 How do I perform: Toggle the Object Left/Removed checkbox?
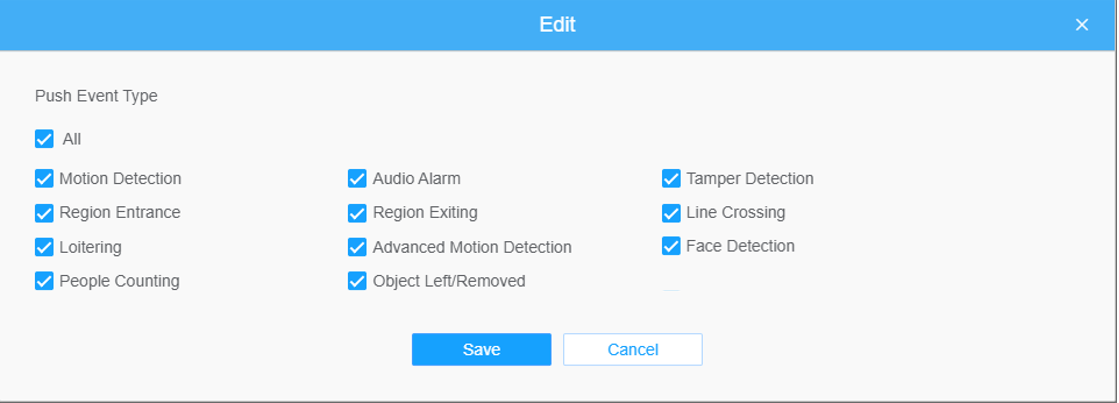357,281
